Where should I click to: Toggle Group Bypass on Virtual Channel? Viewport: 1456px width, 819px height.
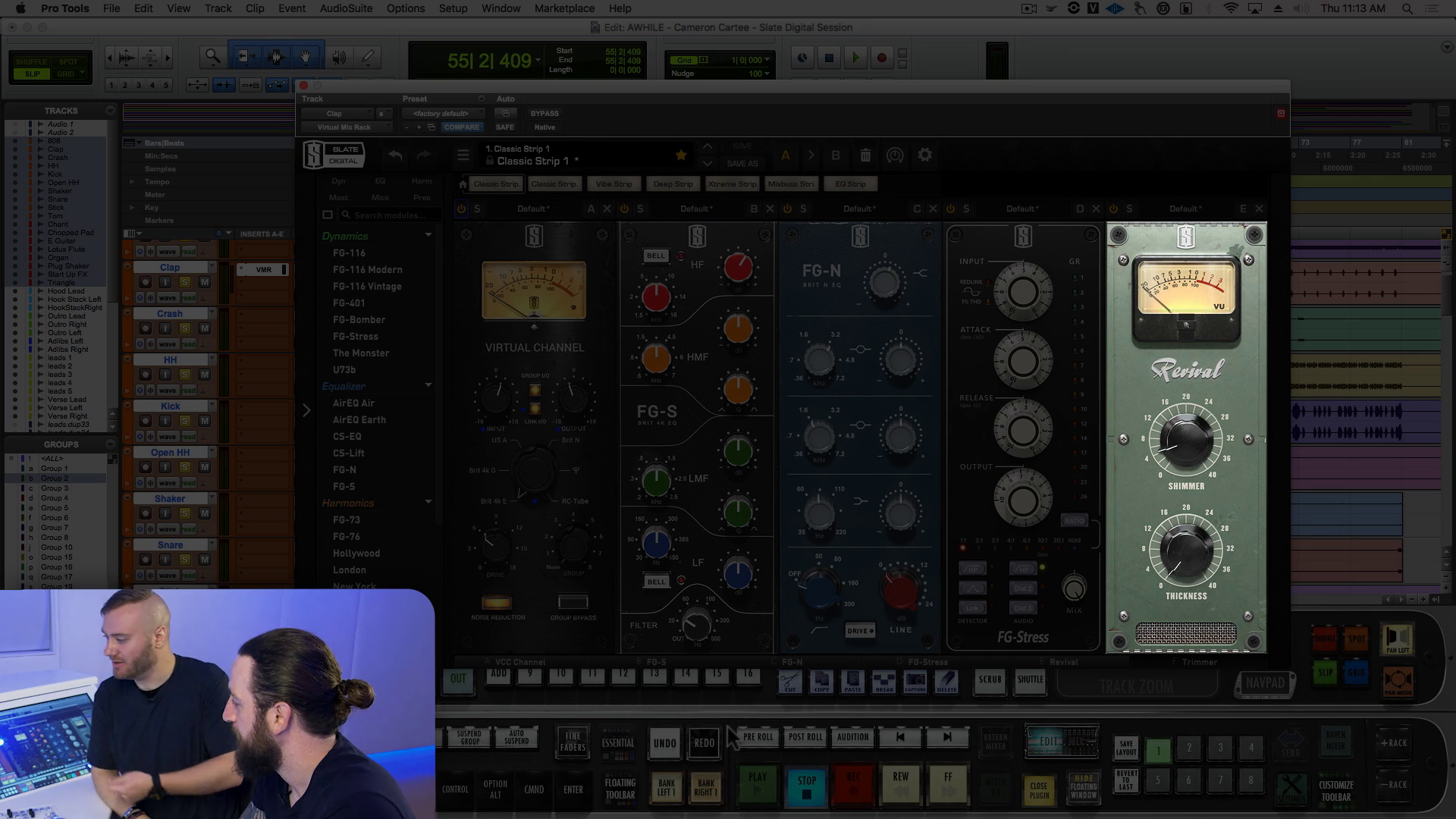tap(573, 602)
